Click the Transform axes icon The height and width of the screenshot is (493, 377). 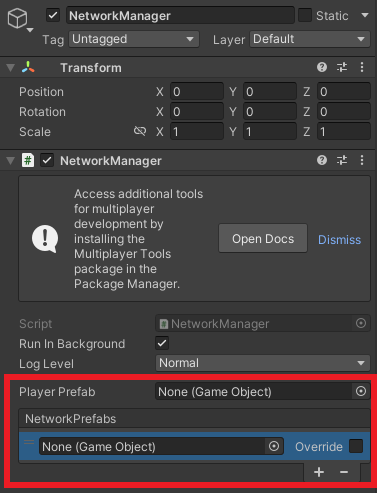(28, 67)
